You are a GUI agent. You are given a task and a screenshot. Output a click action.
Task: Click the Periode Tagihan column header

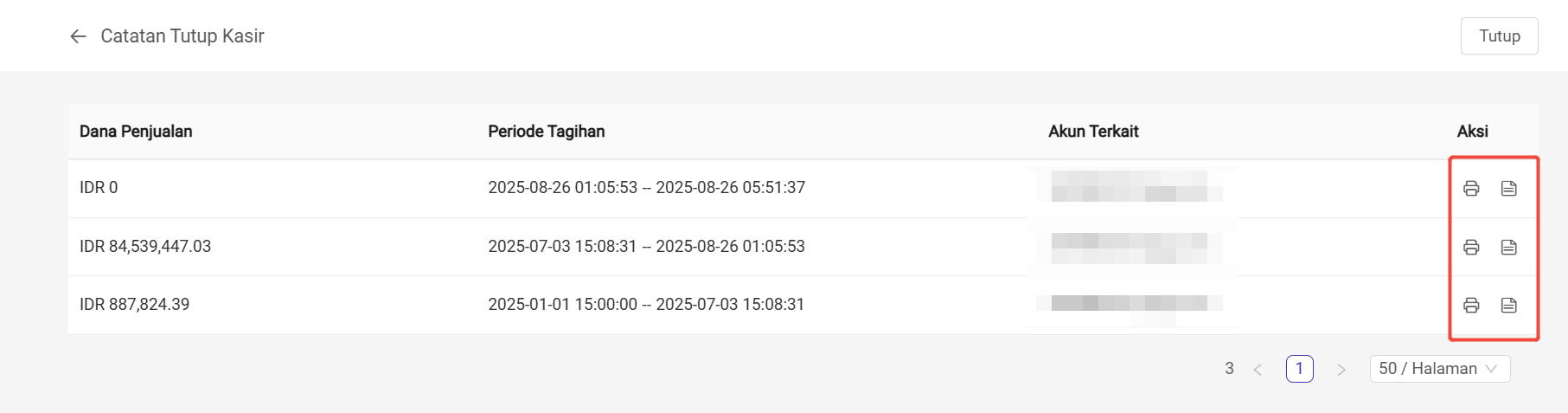[x=547, y=132]
